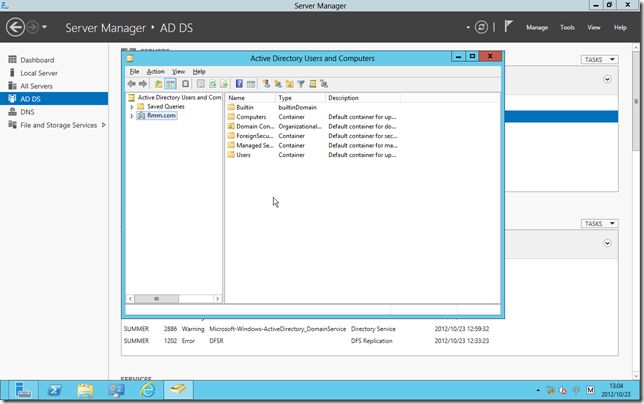Open File Explorer from the taskbar
This screenshot has width=644, height=404.
click(x=85, y=390)
